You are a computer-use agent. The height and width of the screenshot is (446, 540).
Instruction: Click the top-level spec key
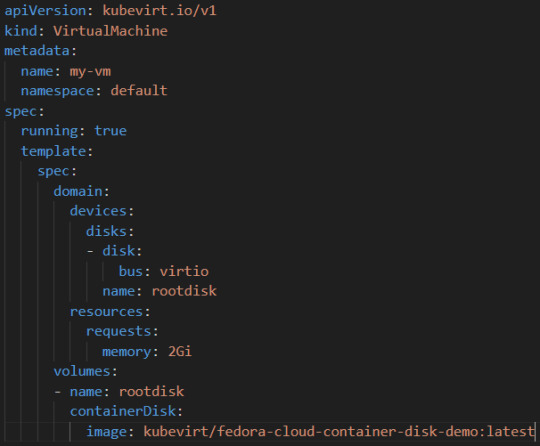click(21, 112)
